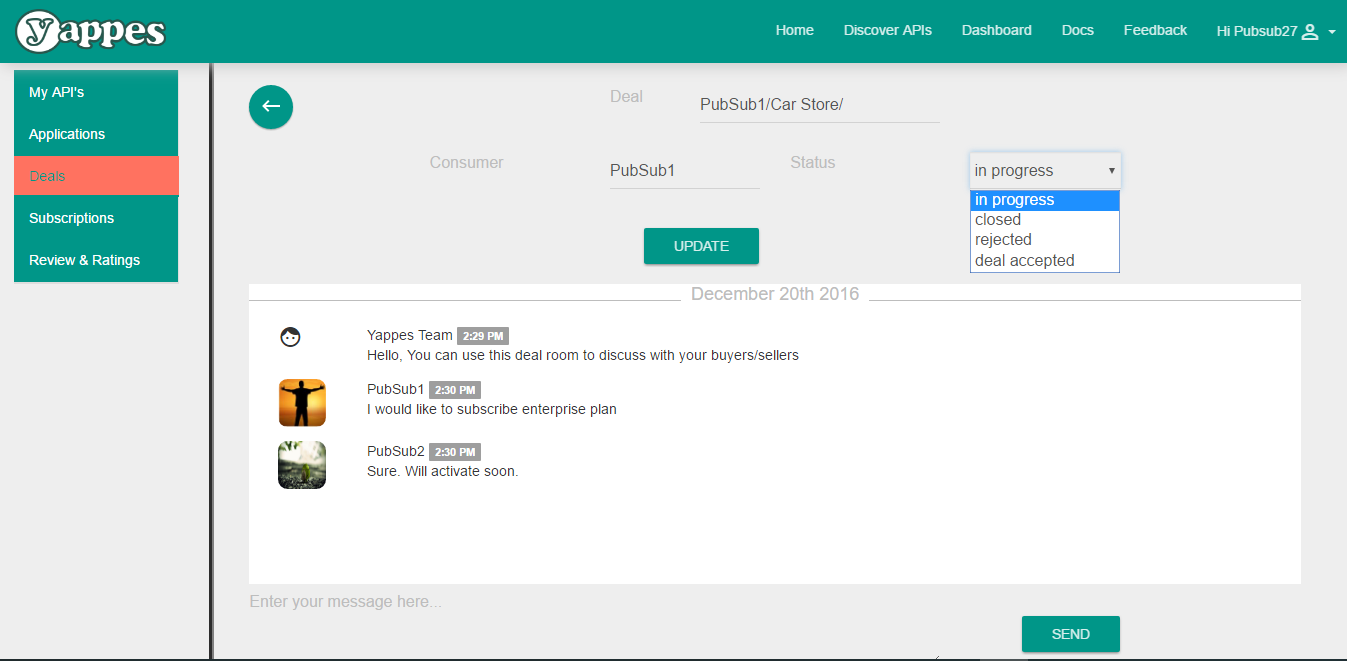
Task: Click Hi Pubsub27 account label
Action: point(1256,31)
